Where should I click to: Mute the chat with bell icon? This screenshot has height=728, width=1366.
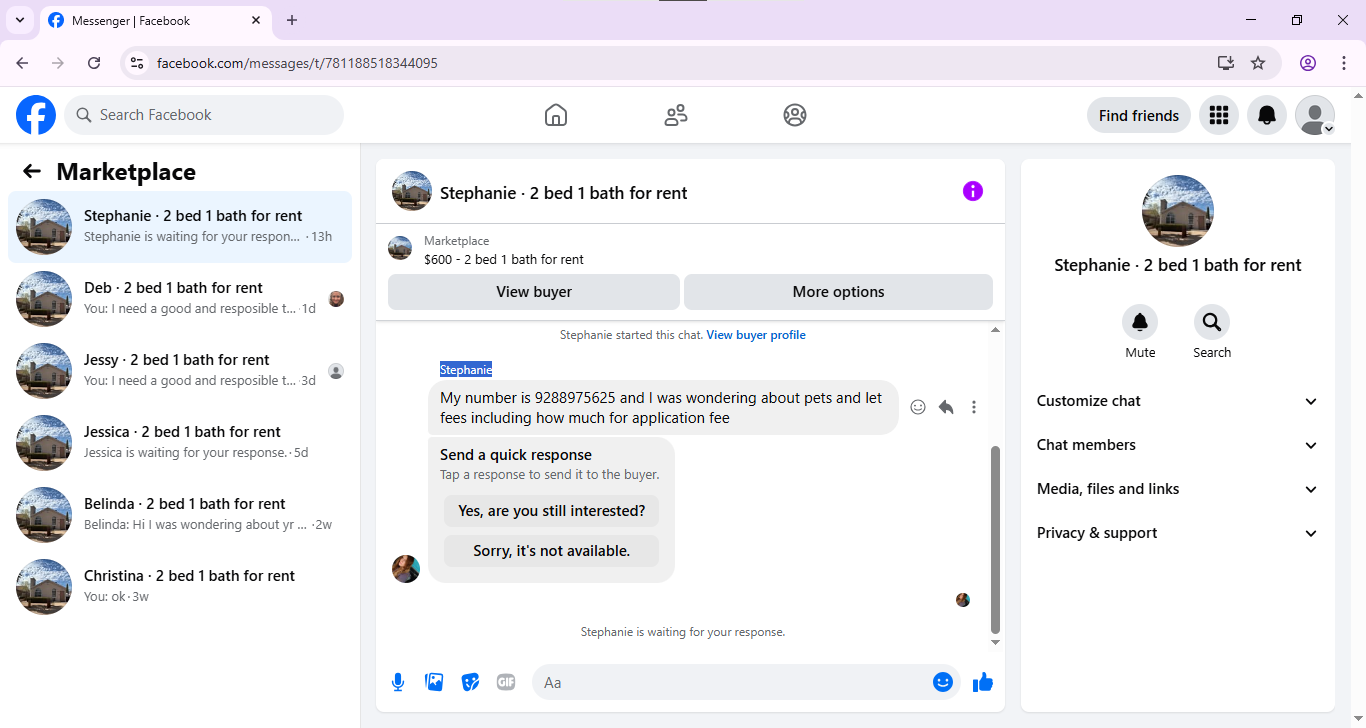tap(1140, 322)
